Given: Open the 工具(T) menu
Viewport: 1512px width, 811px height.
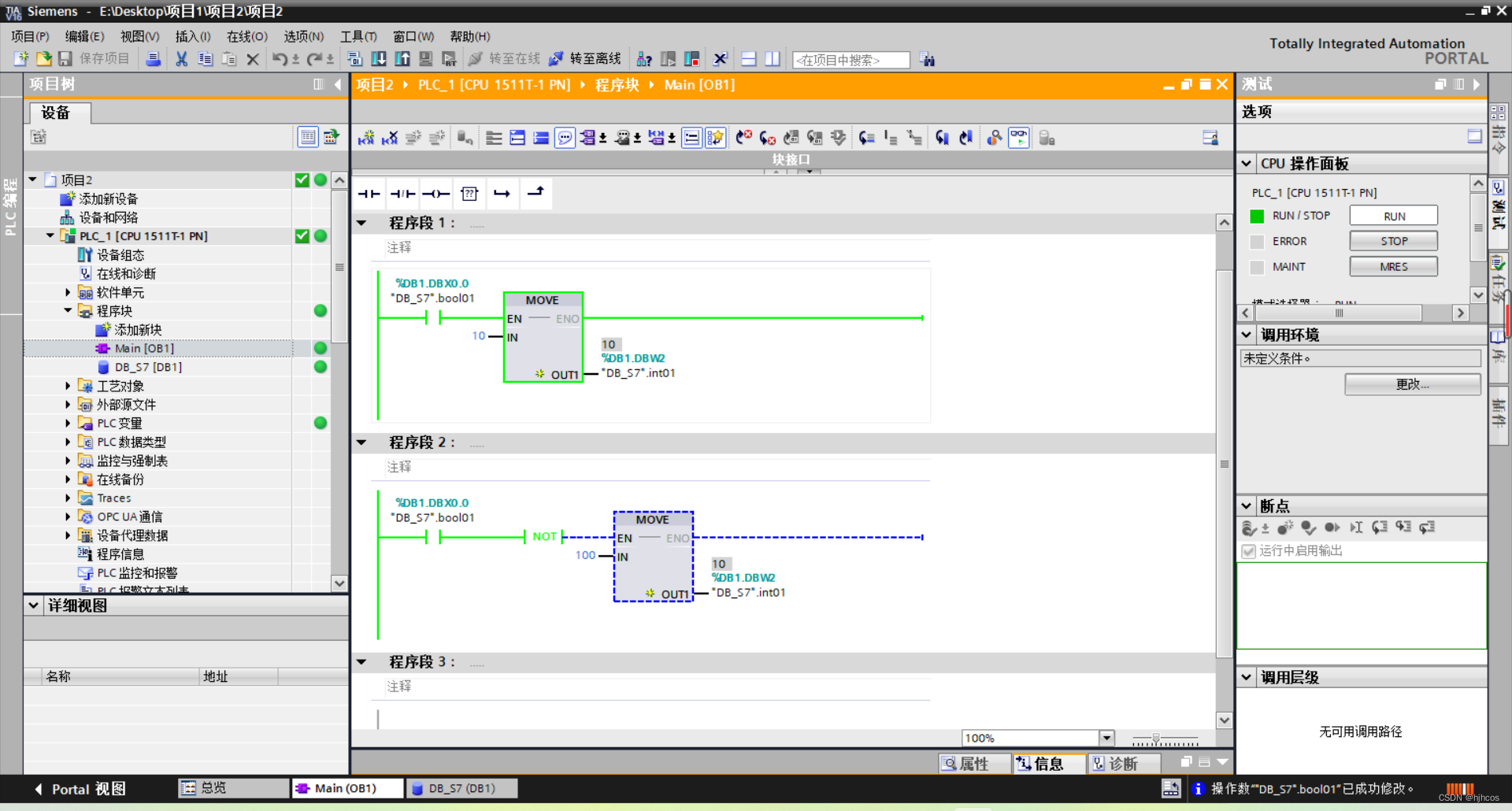Looking at the screenshot, I should point(358,36).
